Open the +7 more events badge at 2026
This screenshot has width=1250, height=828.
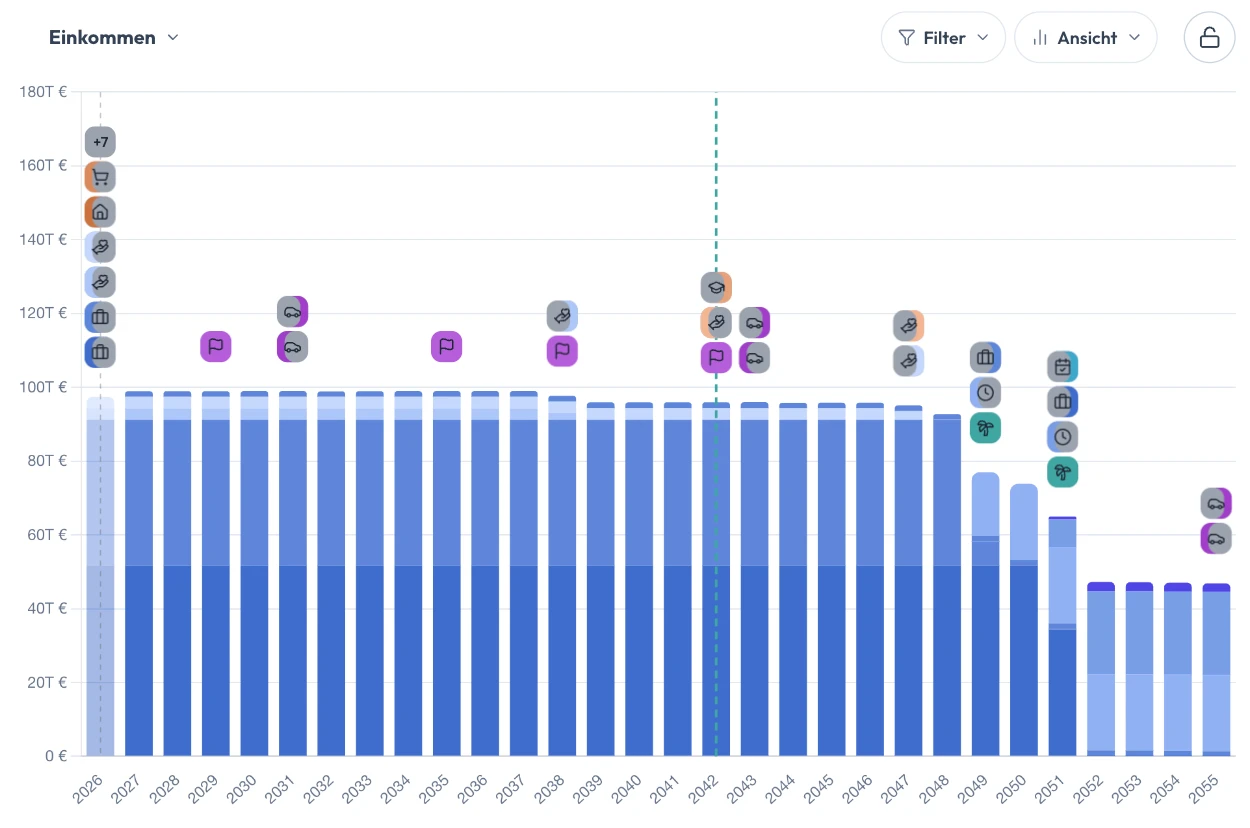[100, 142]
